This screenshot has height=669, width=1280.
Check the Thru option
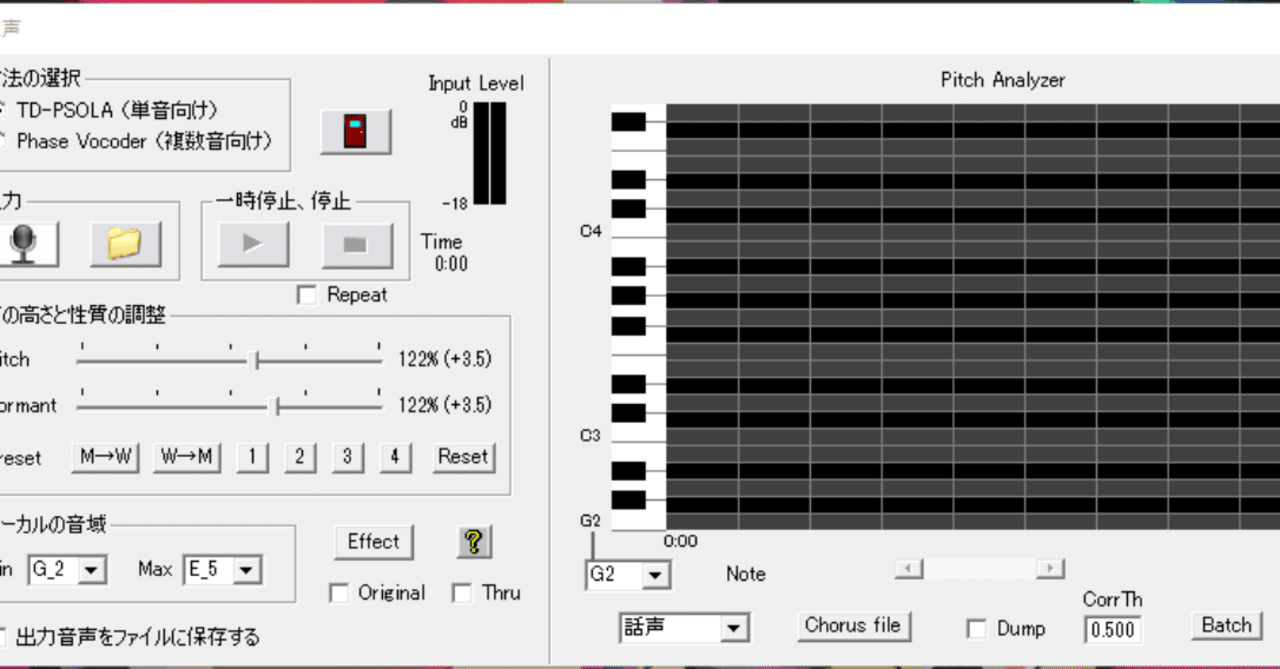click(462, 593)
